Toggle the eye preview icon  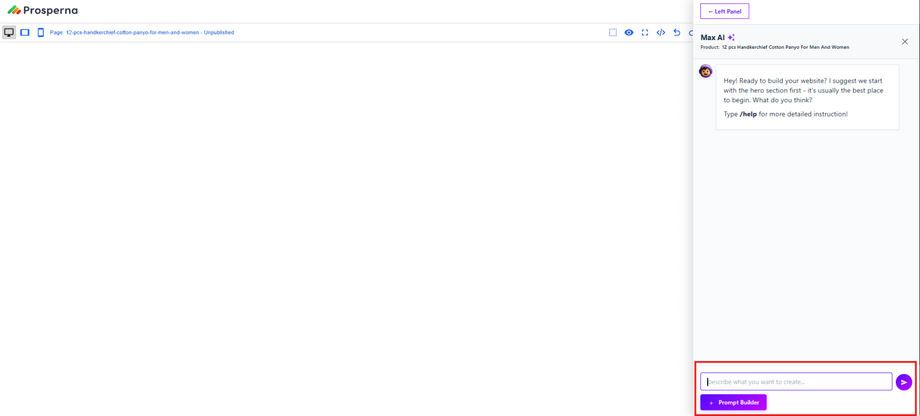click(628, 32)
